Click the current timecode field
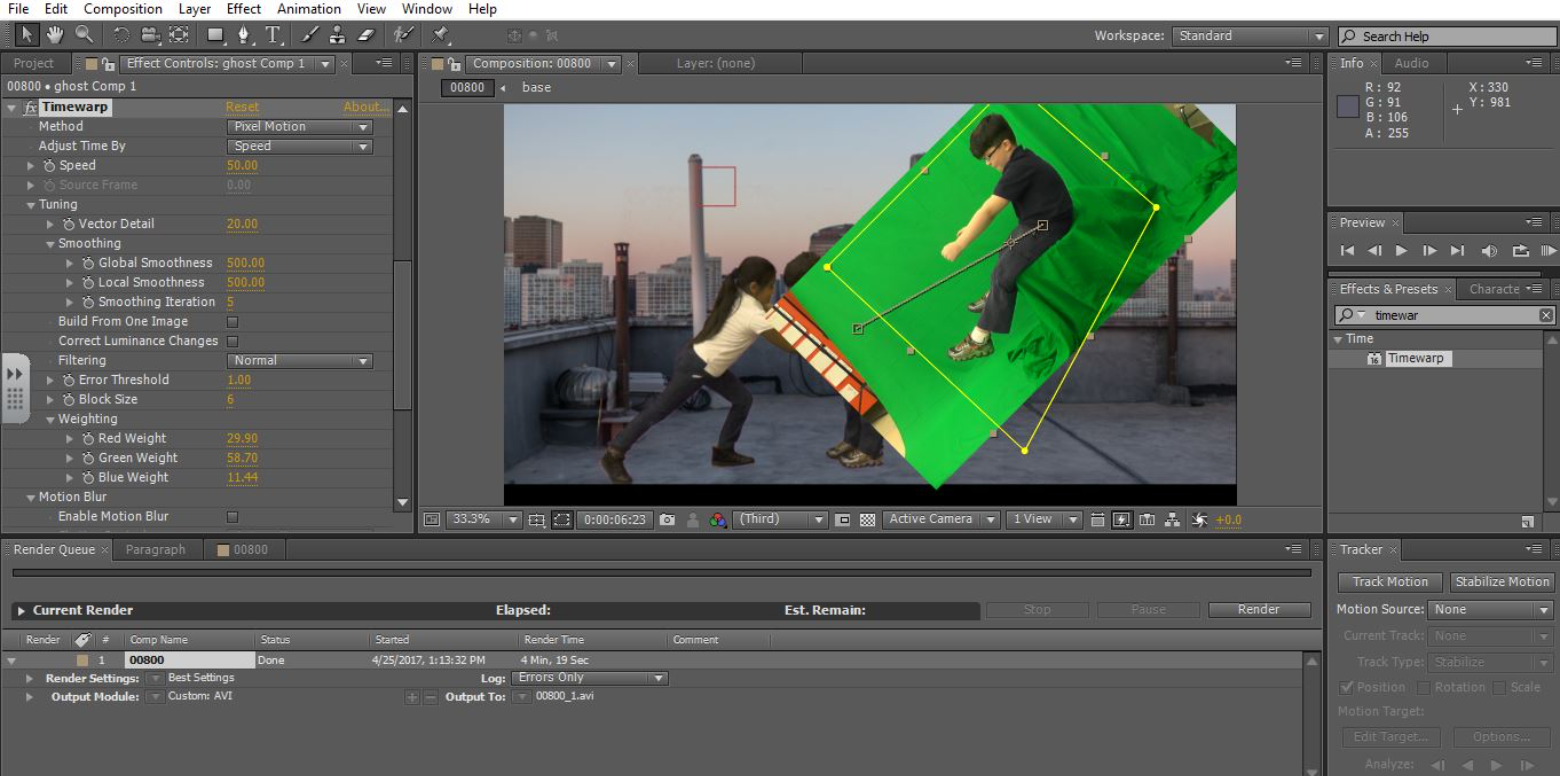 point(613,519)
